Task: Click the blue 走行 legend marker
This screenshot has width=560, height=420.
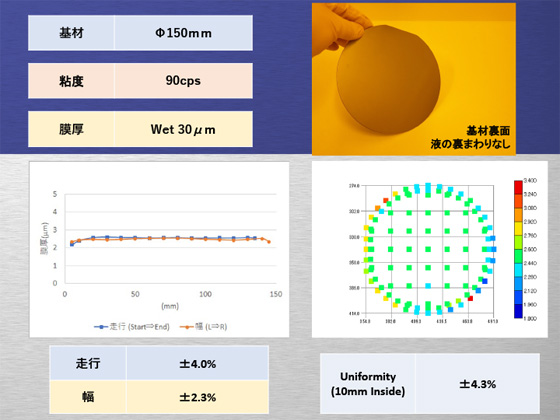Action: [101, 326]
